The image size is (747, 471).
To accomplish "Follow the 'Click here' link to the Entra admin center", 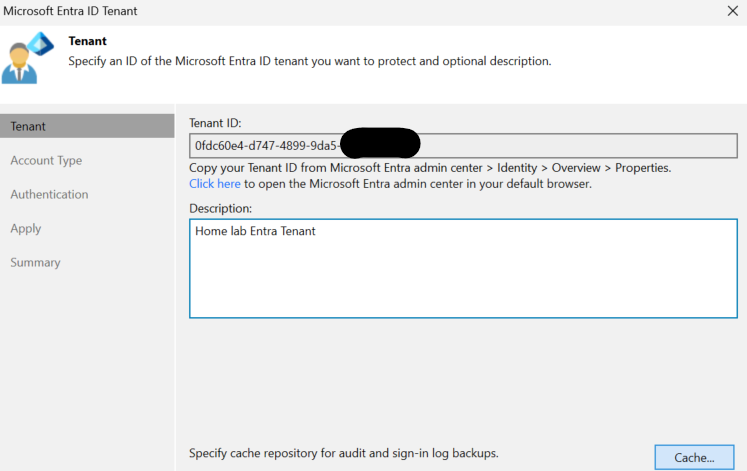I will pyautogui.click(x=215, y=184).
